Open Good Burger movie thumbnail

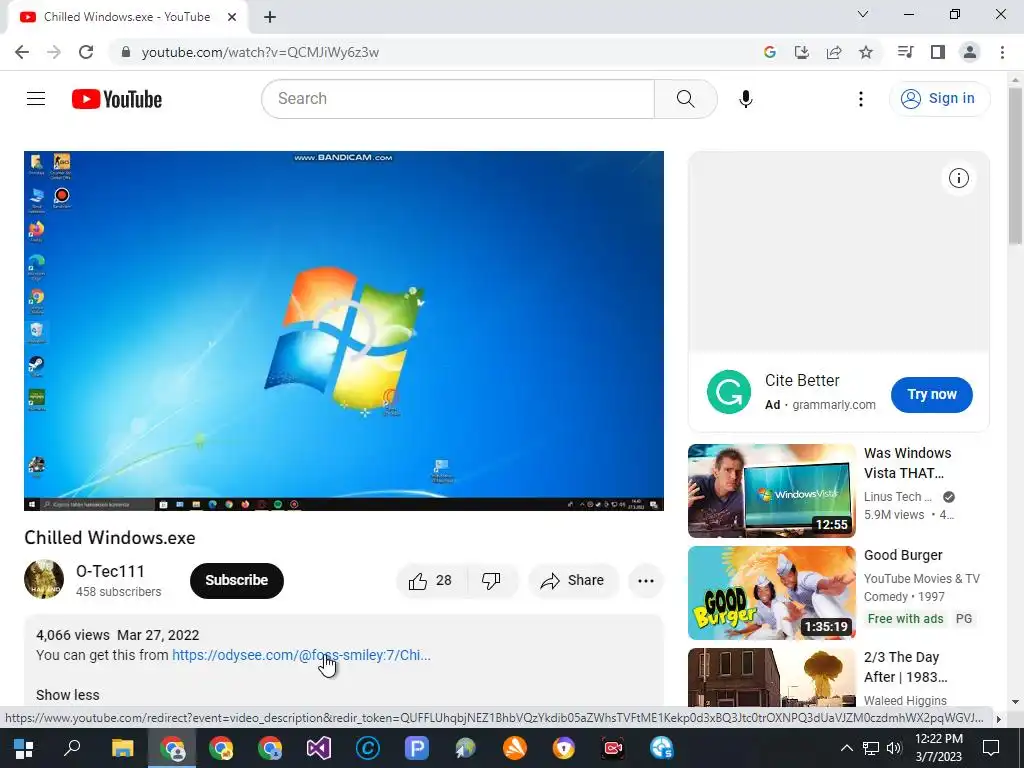pyautogui.click(x=772, y=592)
